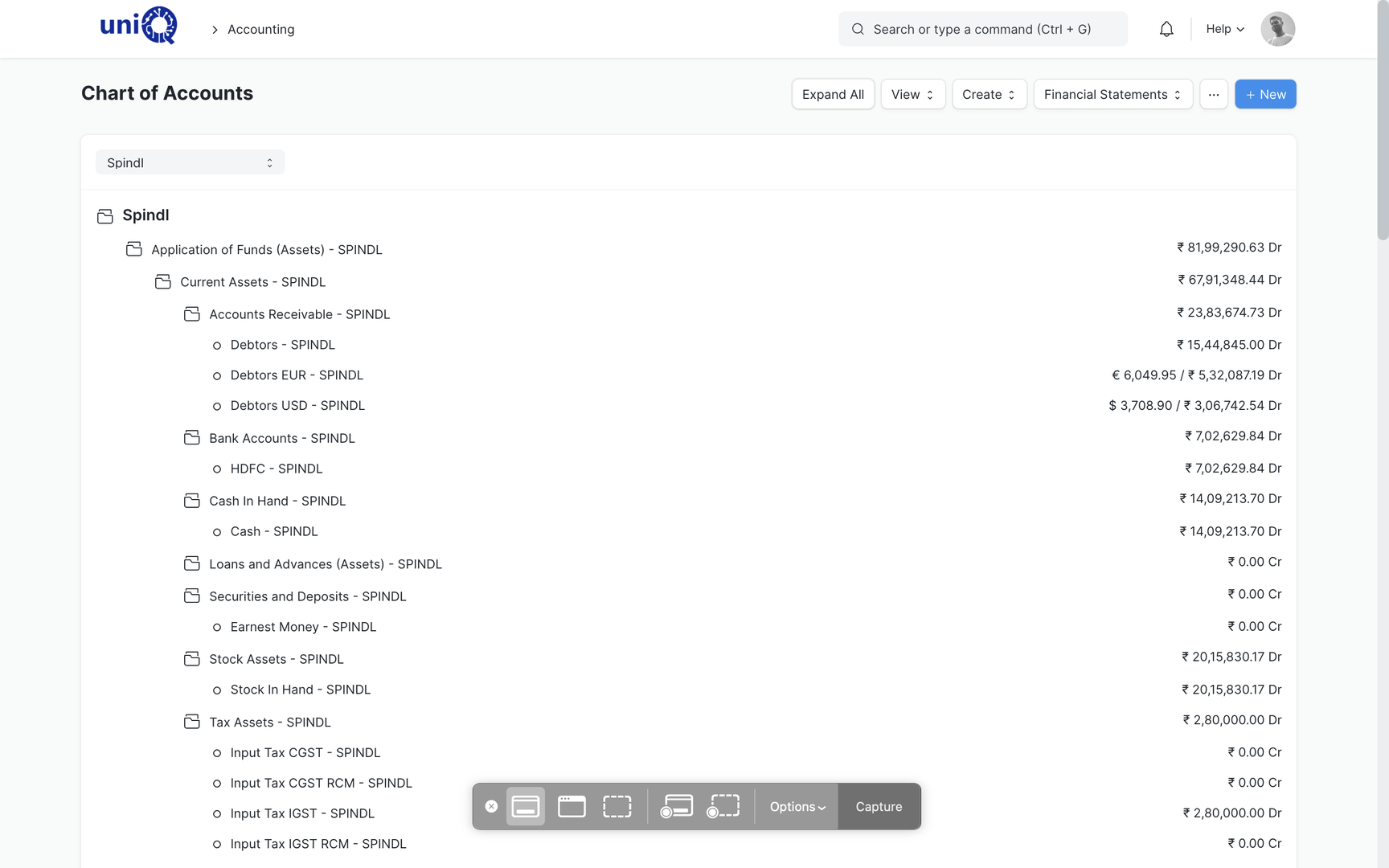Image resolution: width=1389 pixels, height=868 pixels.
Task: Collapse Bank Accounts folder icon
Action: [192, 437]
